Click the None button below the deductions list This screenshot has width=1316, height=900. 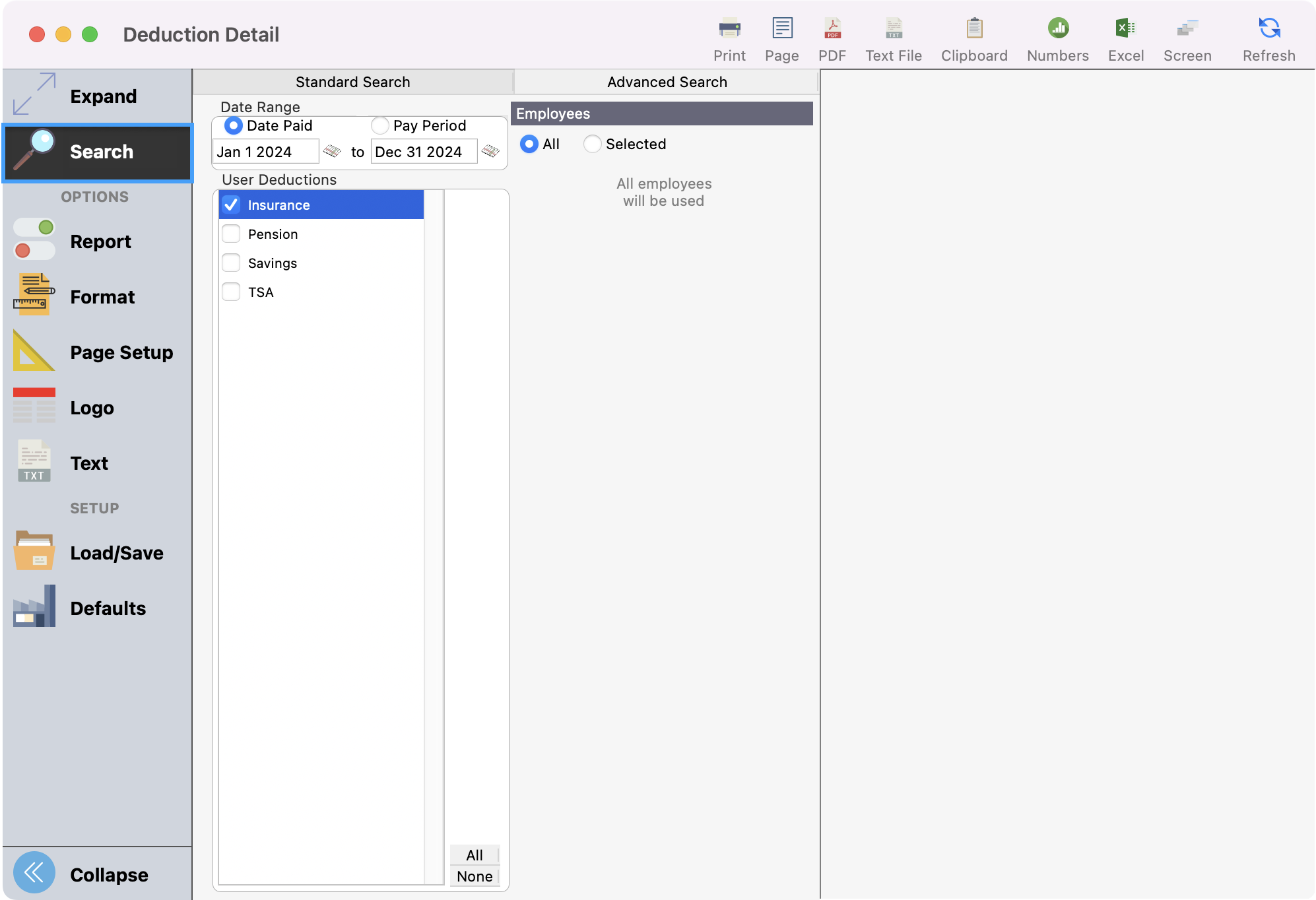pos(474,876)
